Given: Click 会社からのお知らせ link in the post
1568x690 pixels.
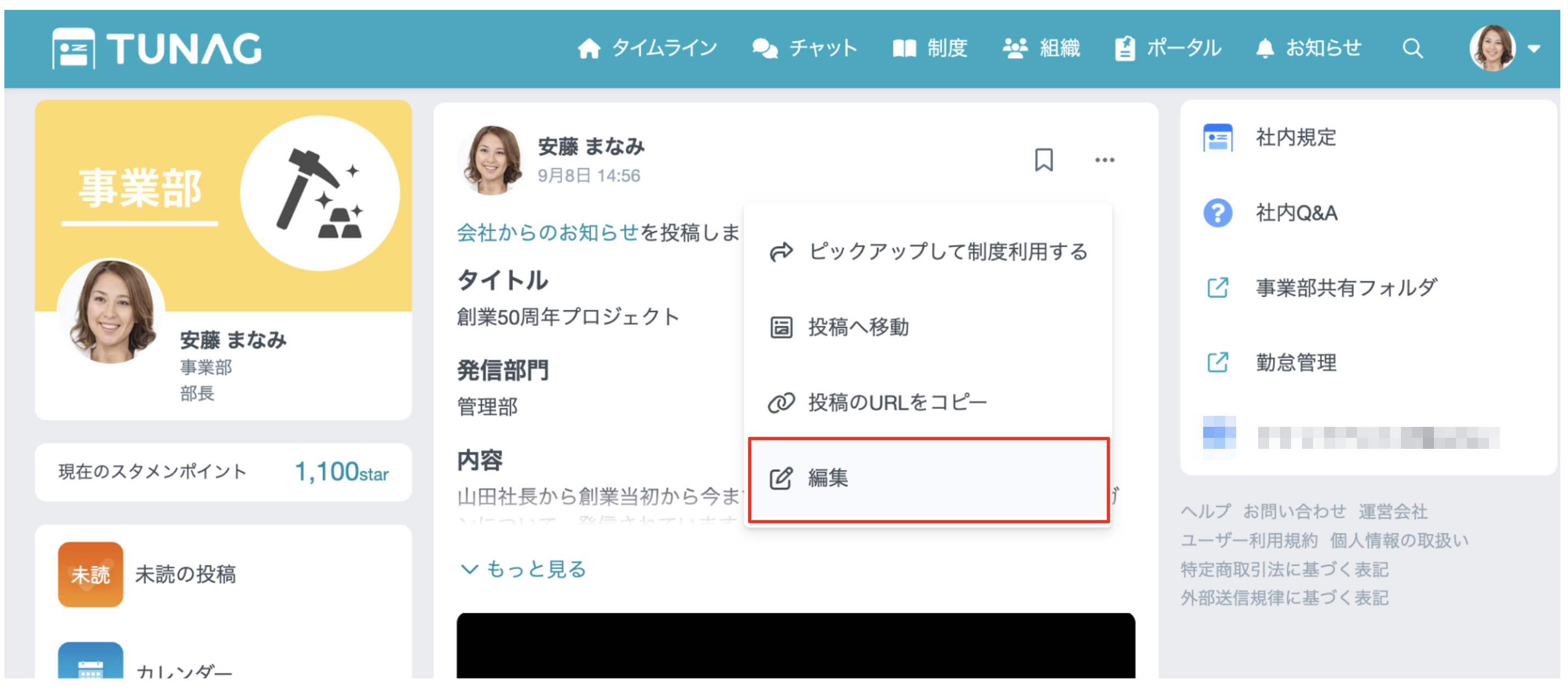Looking at the screenshot, I should click(547, 232).
